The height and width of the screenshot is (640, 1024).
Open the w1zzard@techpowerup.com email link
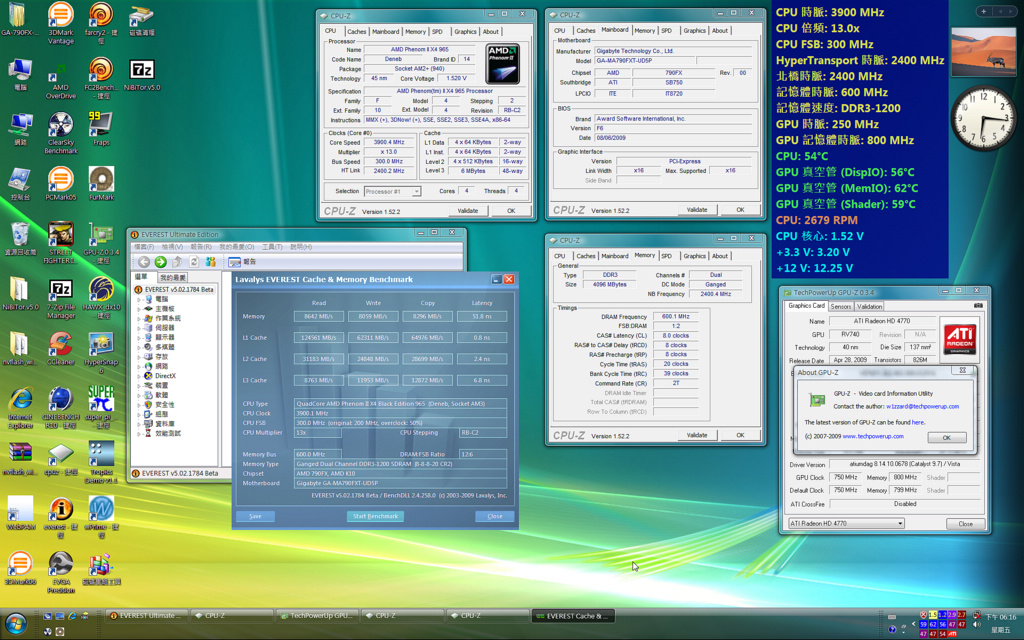(922, 406)
